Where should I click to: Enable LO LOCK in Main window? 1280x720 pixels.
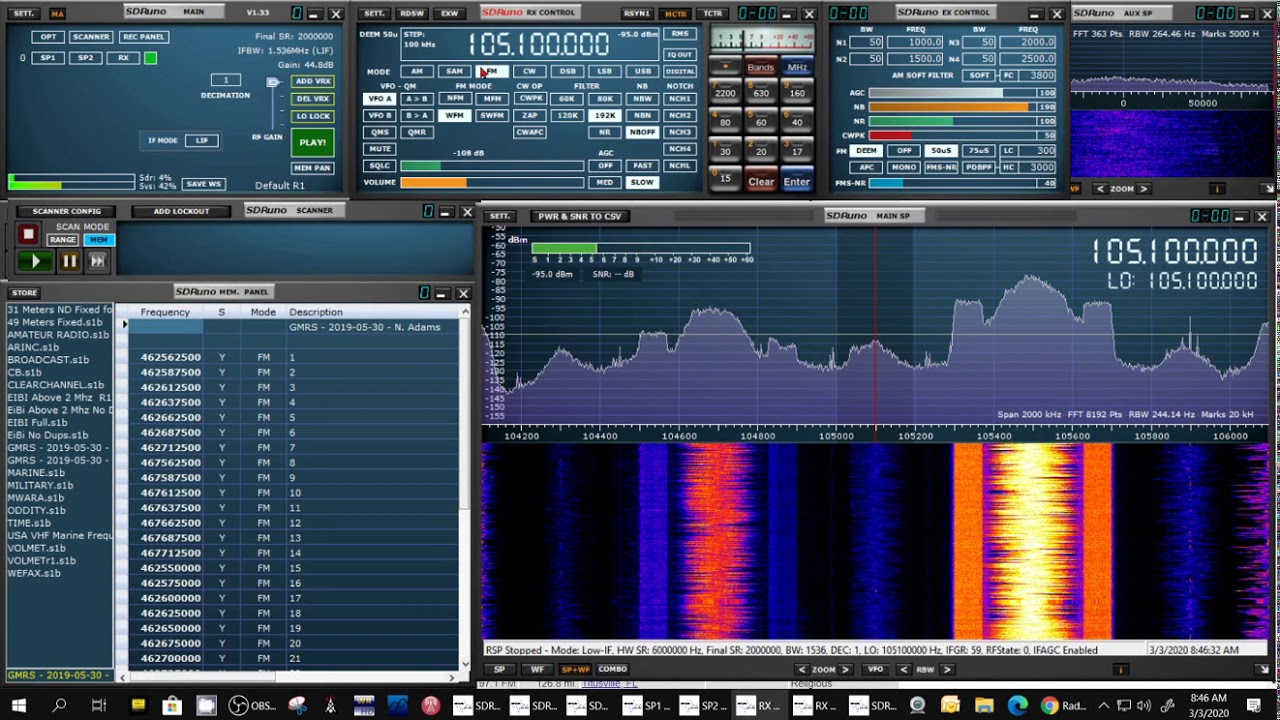tap(313, 116)
